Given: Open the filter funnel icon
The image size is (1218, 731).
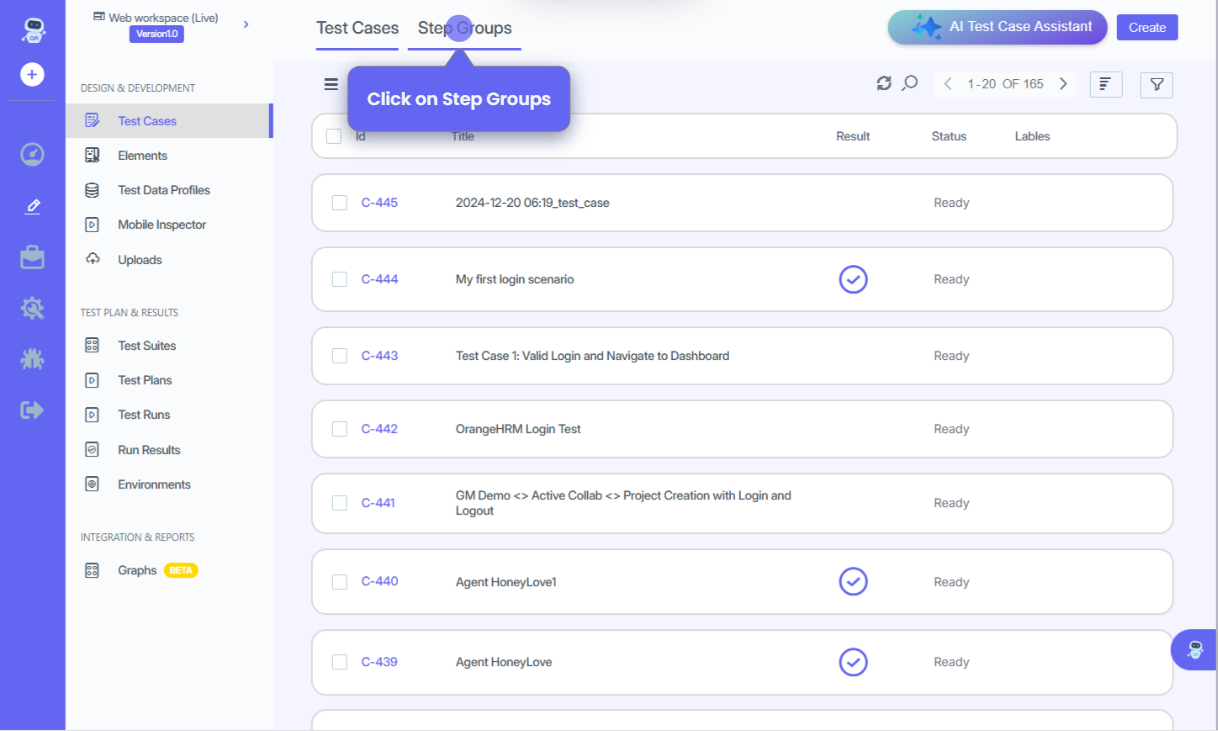Looking at the screenshot, I should [1156, 85].
